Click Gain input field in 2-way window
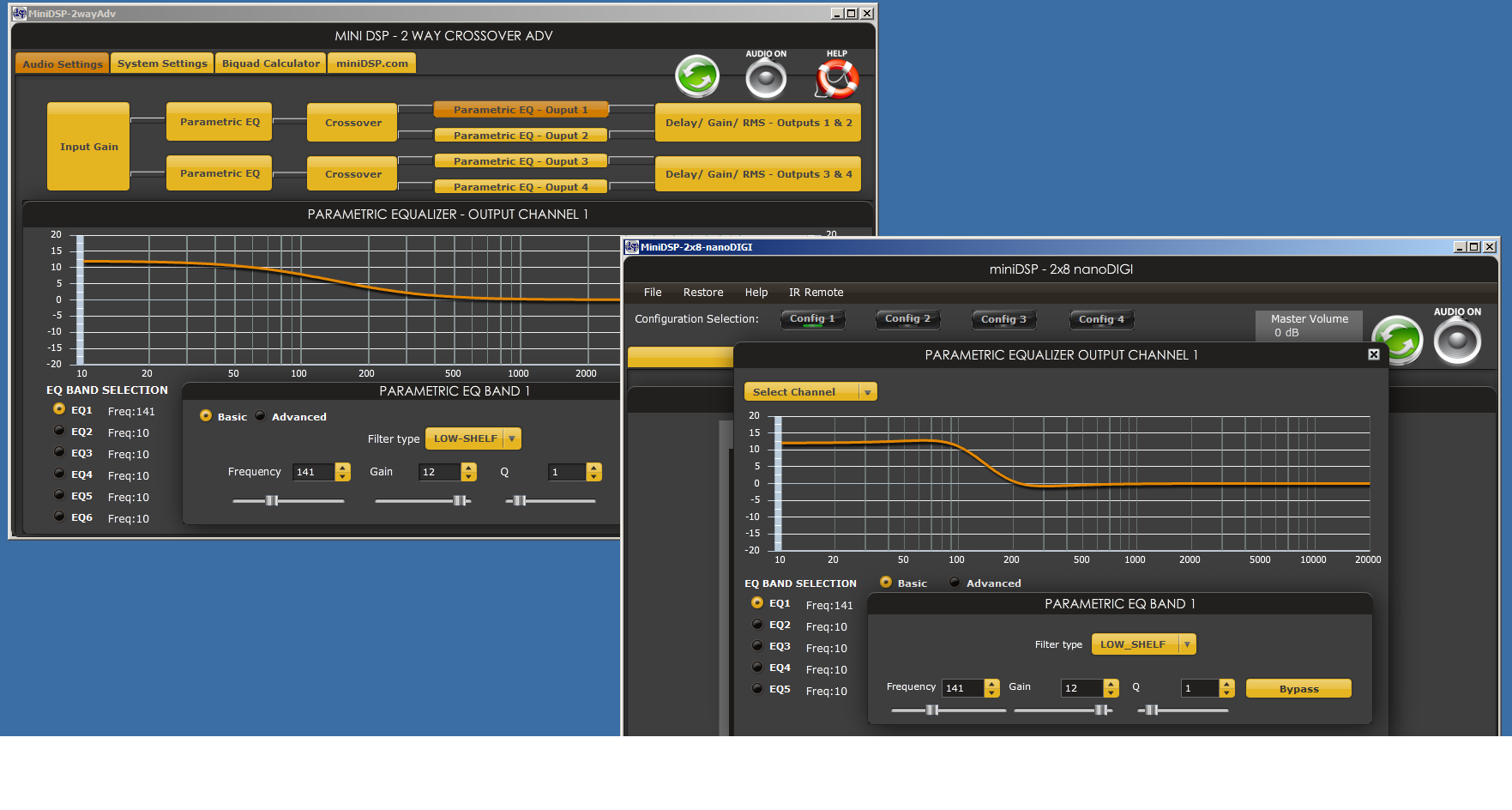Image resolution: width=1512 pixels, height=810 pixels. coord(439,472)
